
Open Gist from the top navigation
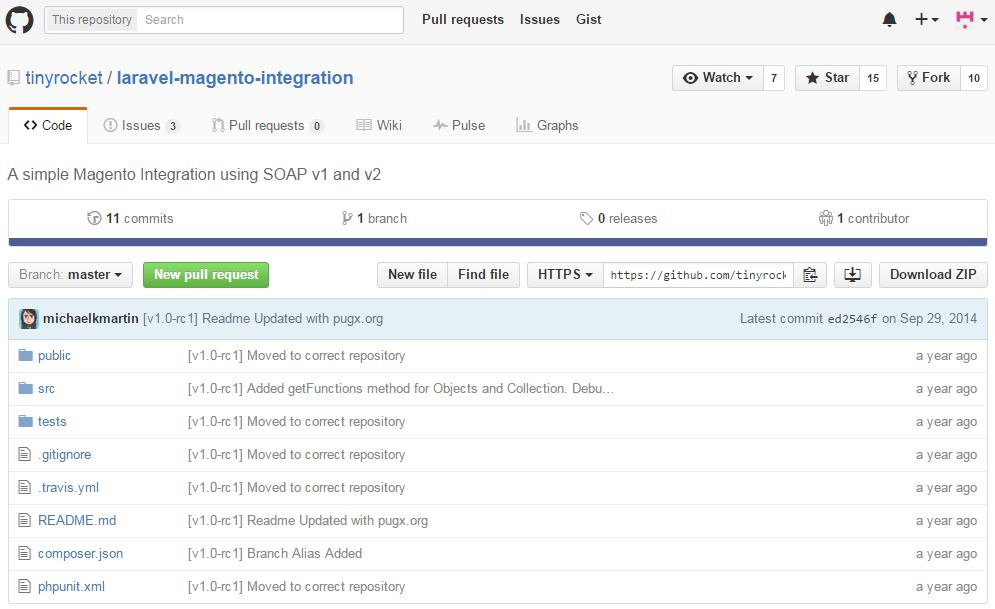pos(588,20)
